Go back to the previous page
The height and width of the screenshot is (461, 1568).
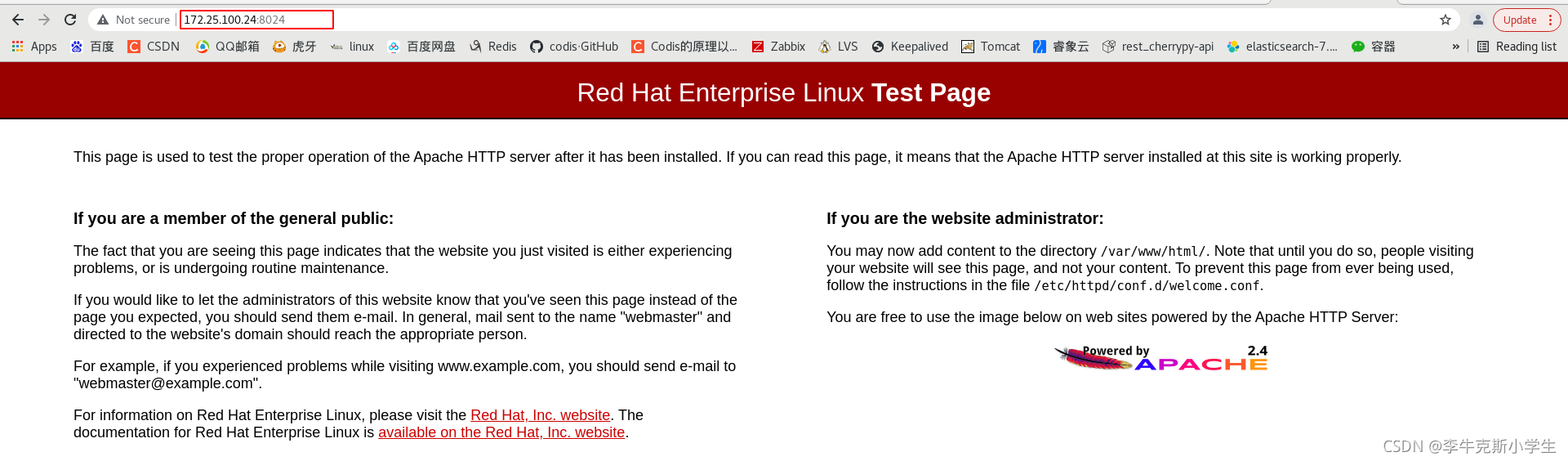point(18,20)
